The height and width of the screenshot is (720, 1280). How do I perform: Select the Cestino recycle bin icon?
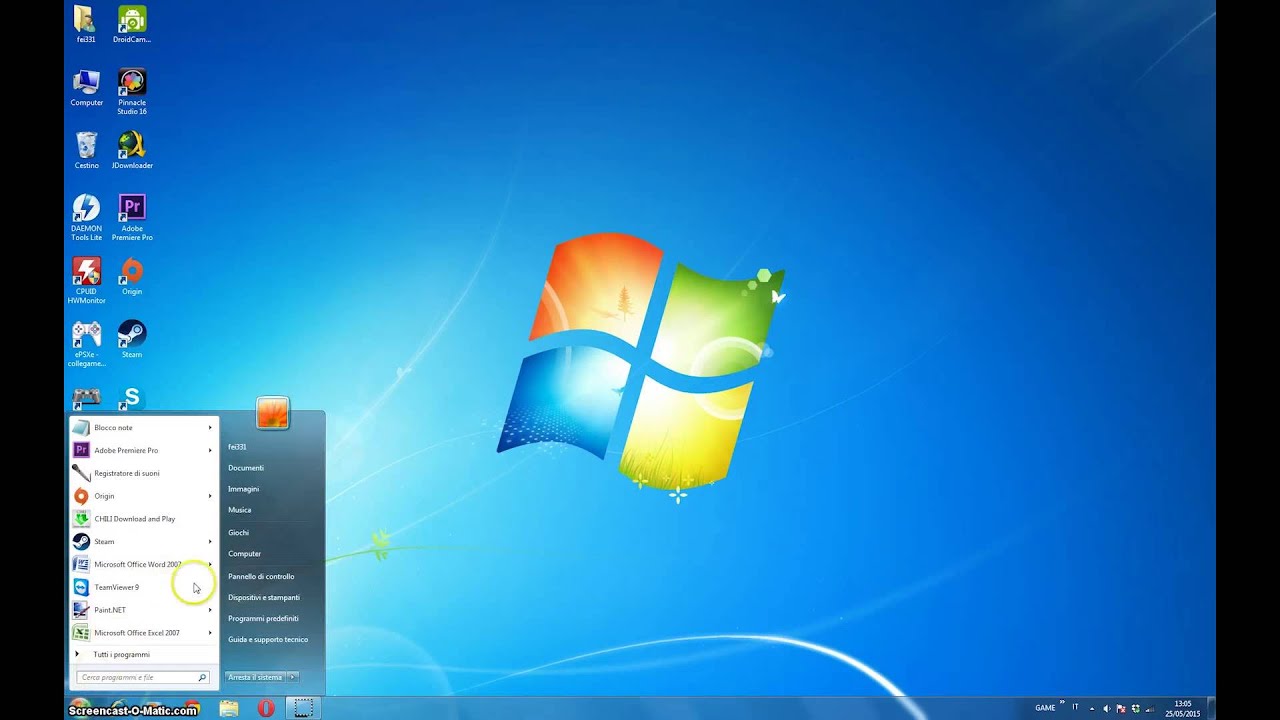point(86,151)
